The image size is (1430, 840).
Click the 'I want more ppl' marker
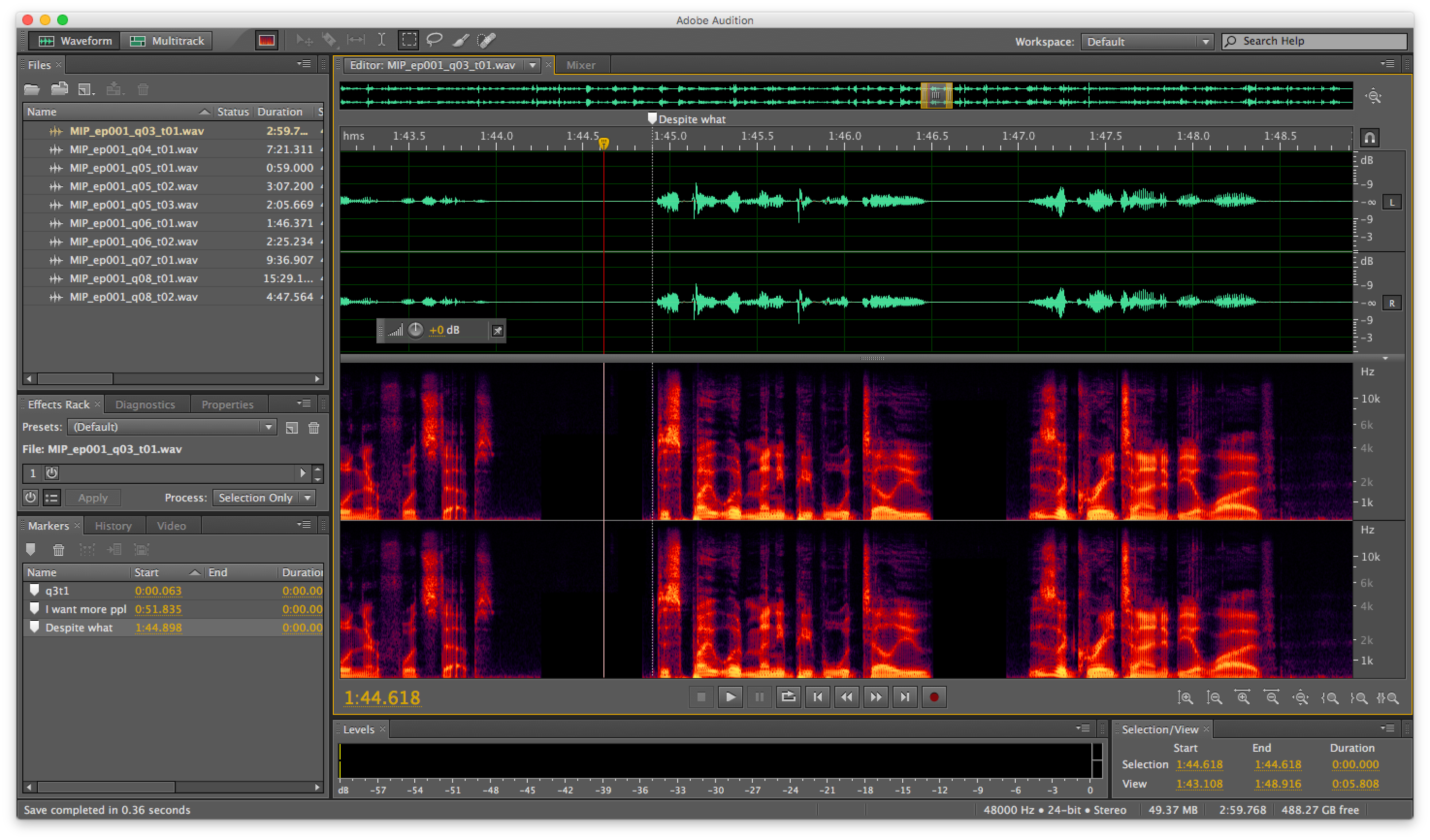click(x=81, y=609)
